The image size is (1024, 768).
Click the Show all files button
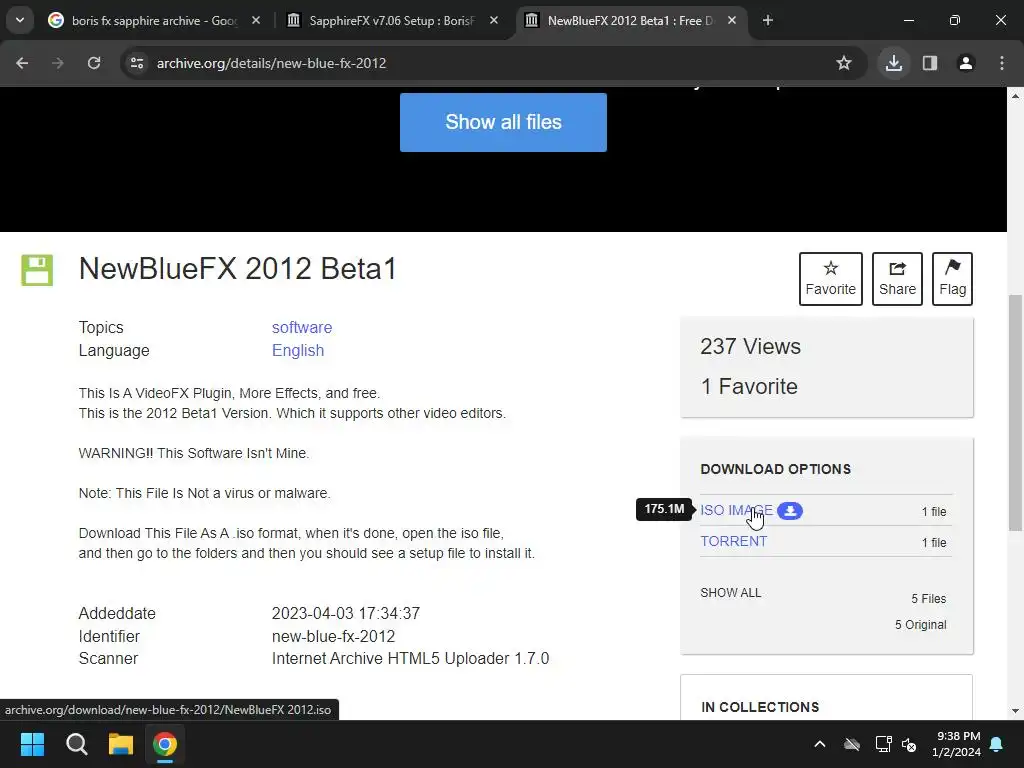pyautogui.click(x=503, y=122)
